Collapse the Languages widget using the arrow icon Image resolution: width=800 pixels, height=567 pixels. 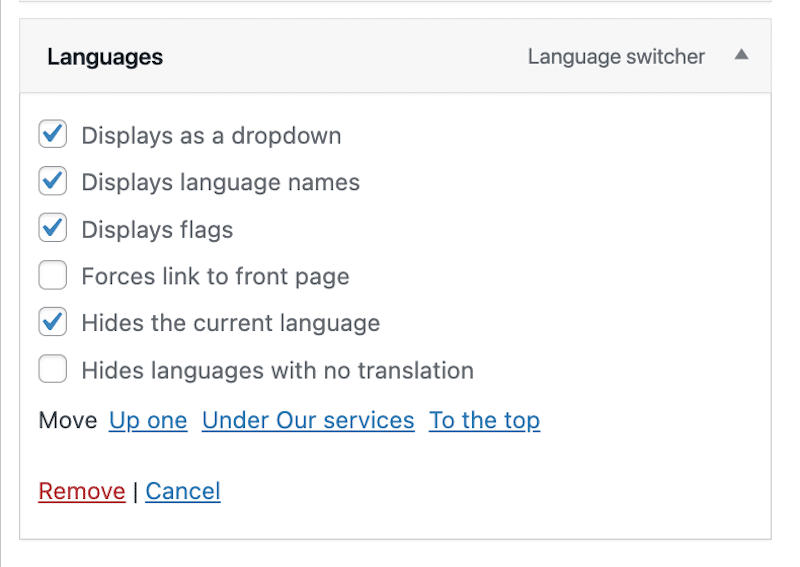[741, 55]
